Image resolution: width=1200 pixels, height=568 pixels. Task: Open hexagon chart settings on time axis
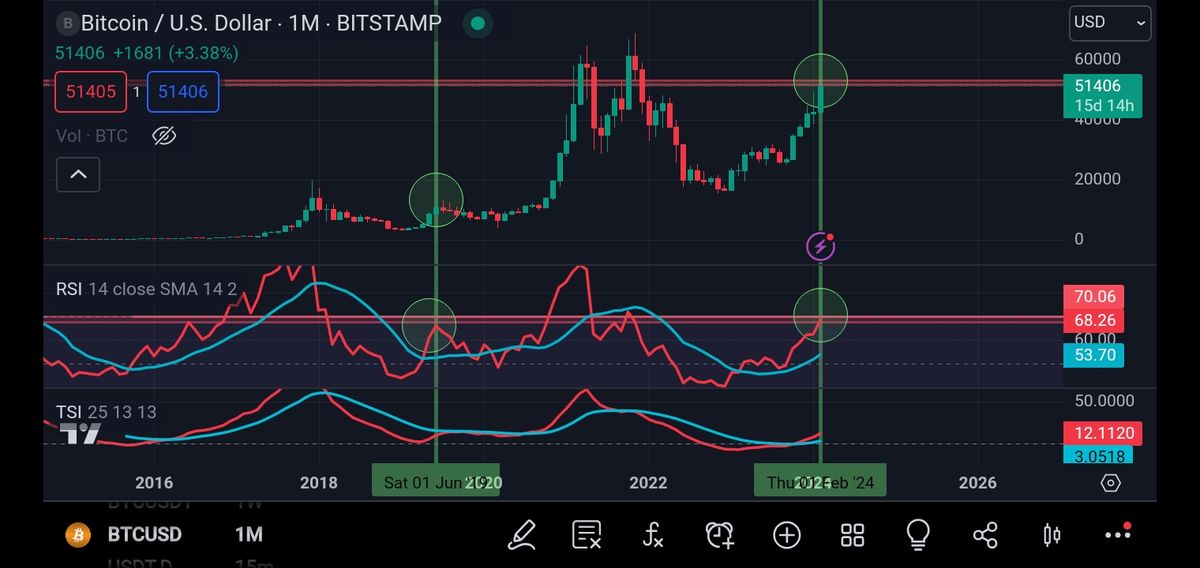coord(1110,483)
